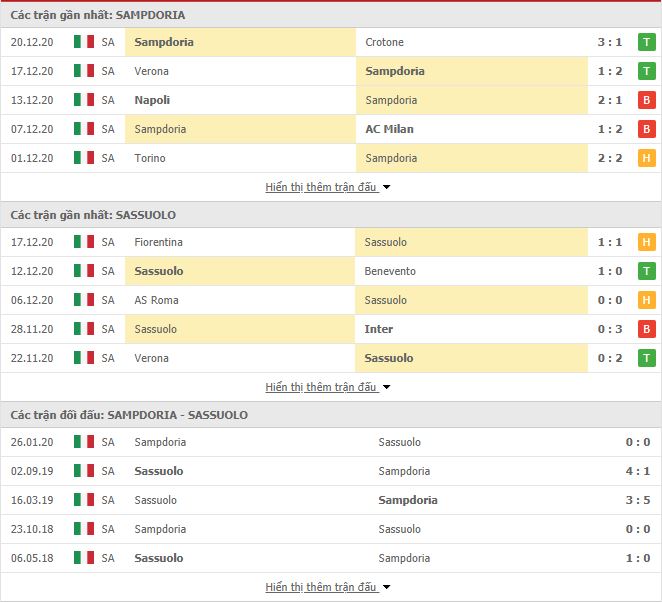Open the 'Hiển thị thêm trận đấu' link under the Sassuolo matches
The height and width of the screenshot is (602, 662).
(x=321, y=387)
